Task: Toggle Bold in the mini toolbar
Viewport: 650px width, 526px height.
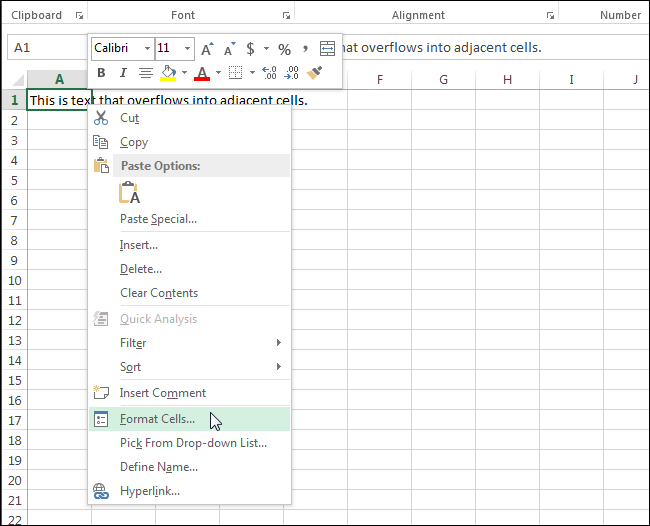Action: (x=101, y=73)
